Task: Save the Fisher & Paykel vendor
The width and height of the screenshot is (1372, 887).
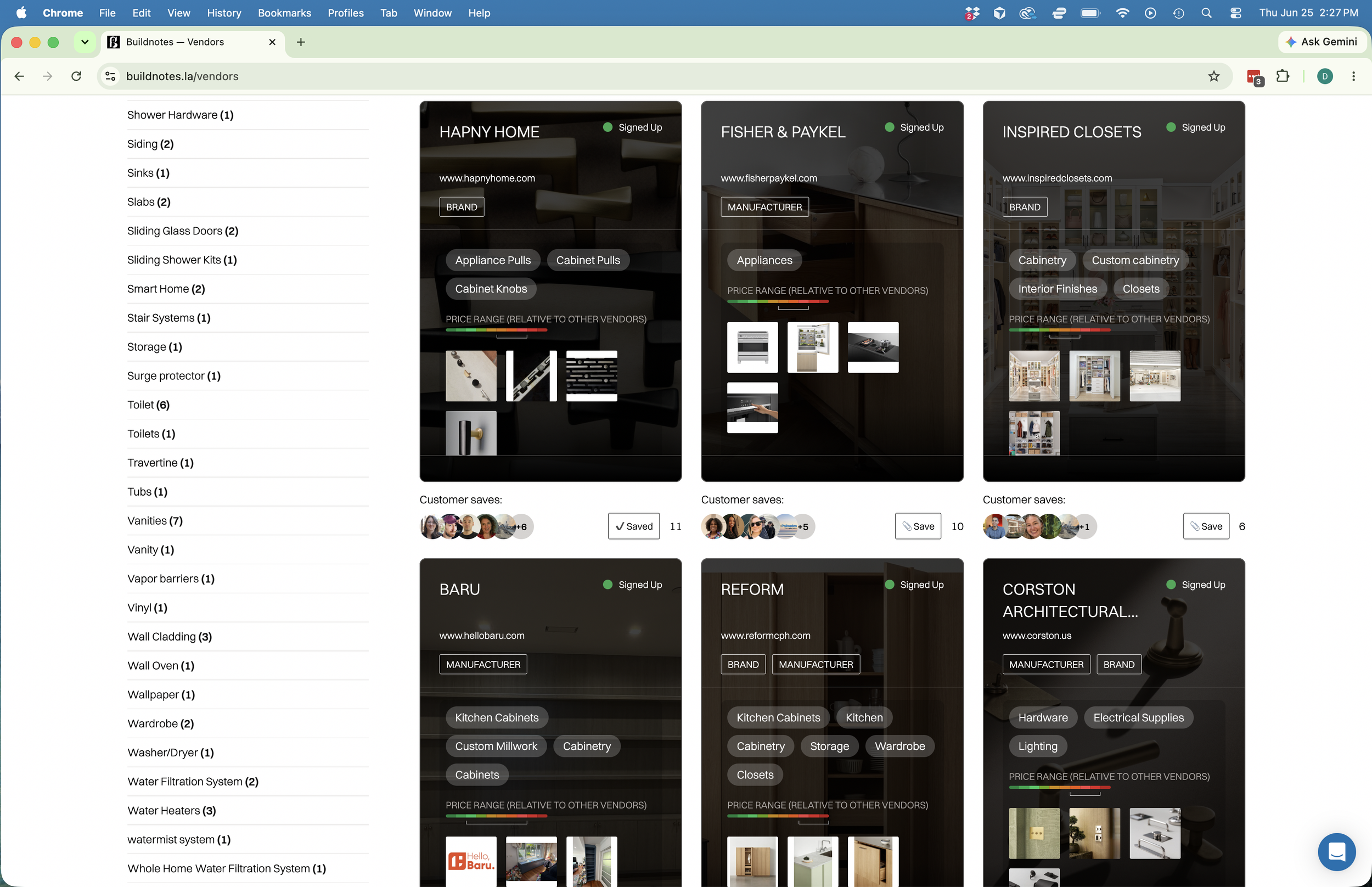Action: point(918,526)
